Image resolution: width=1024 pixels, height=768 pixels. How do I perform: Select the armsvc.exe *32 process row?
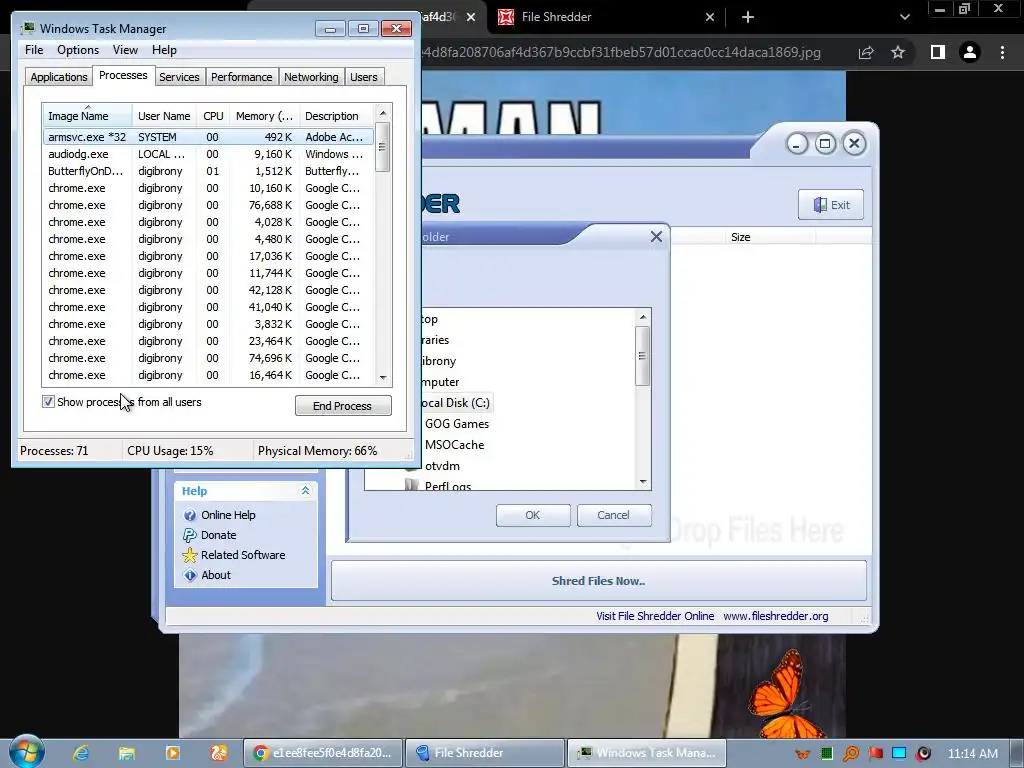(x=208, y=137)
